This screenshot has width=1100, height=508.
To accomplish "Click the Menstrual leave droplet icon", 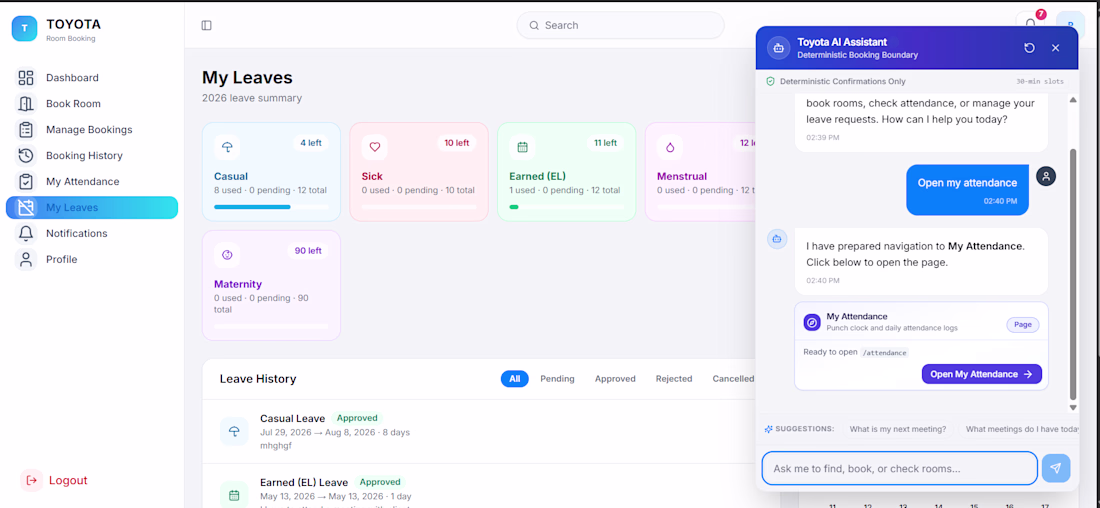I will tap(670, 147).
